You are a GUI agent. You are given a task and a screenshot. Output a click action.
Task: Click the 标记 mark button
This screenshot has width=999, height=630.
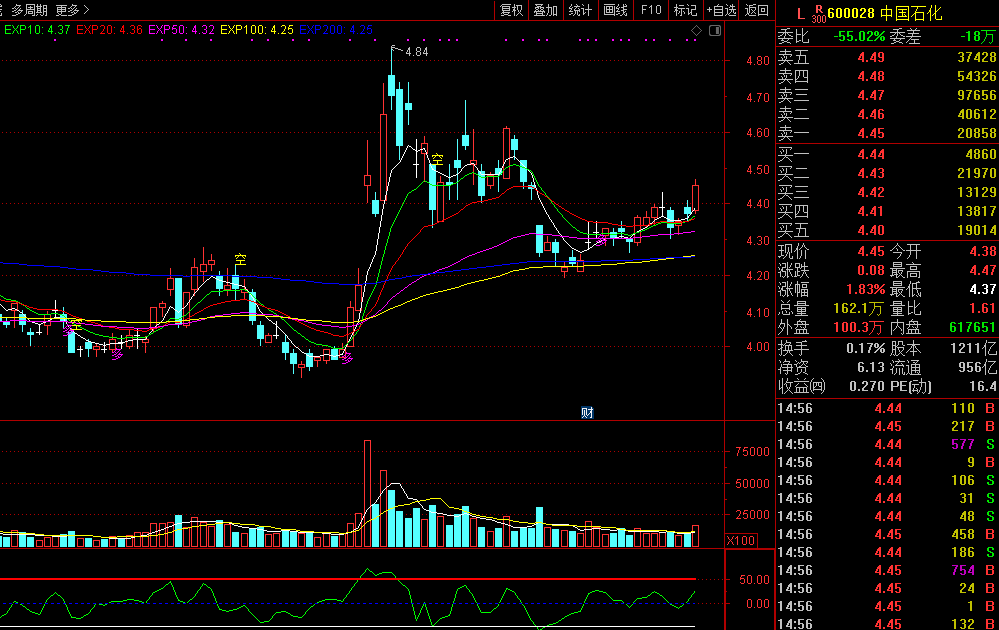[685, 10]
